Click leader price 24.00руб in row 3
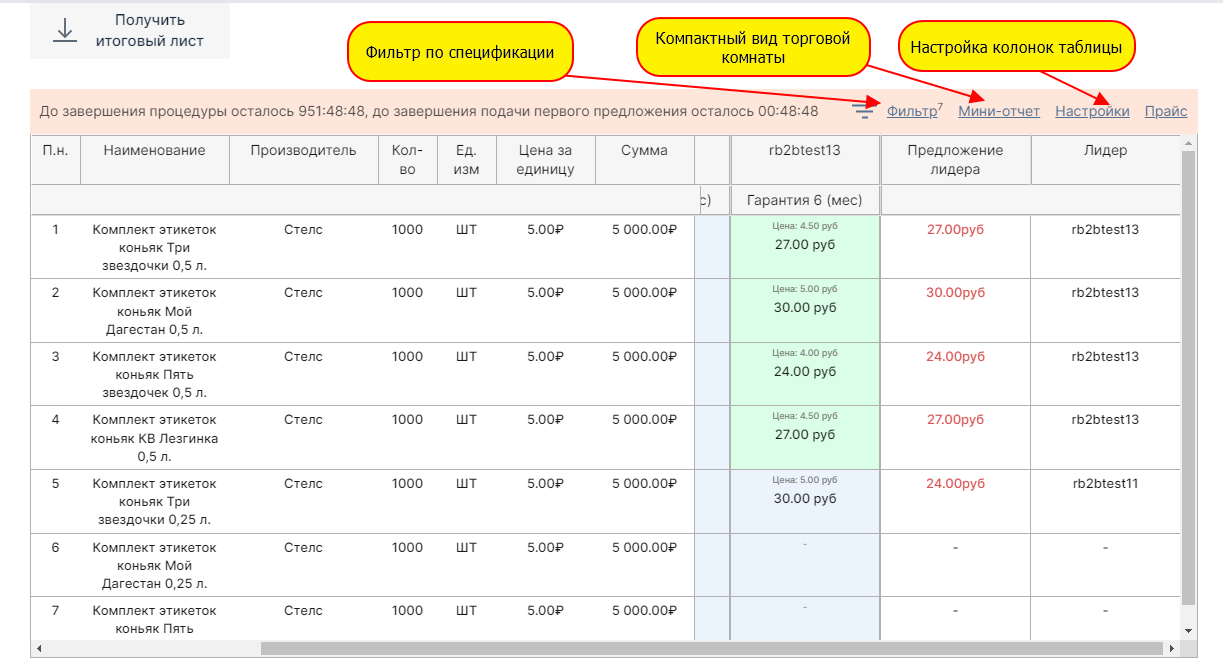Viewport: 1223px width, 660px height. (x=955, y=357)
